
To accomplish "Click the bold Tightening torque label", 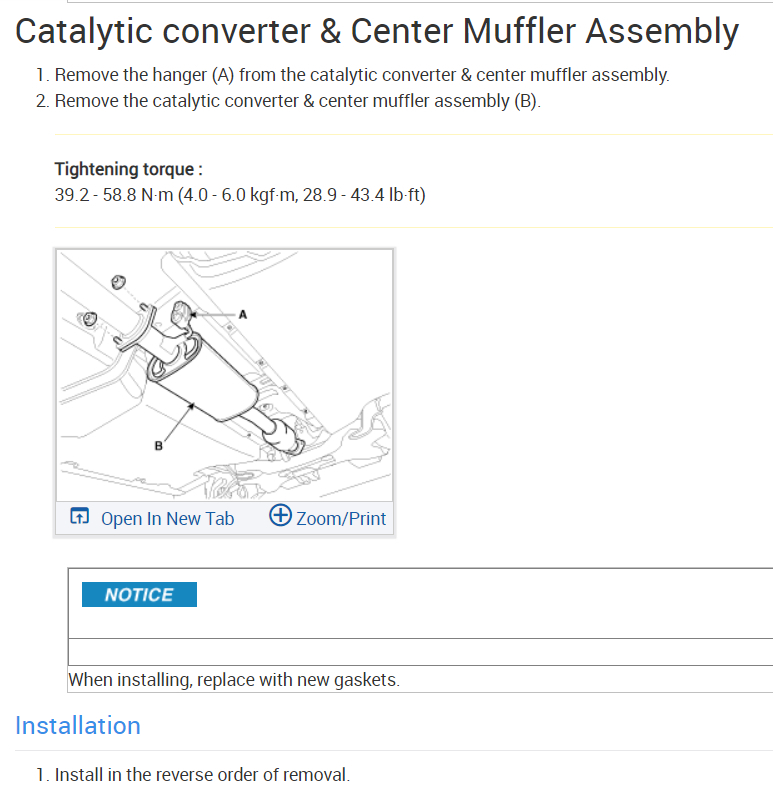I will [x=128, y=169].
